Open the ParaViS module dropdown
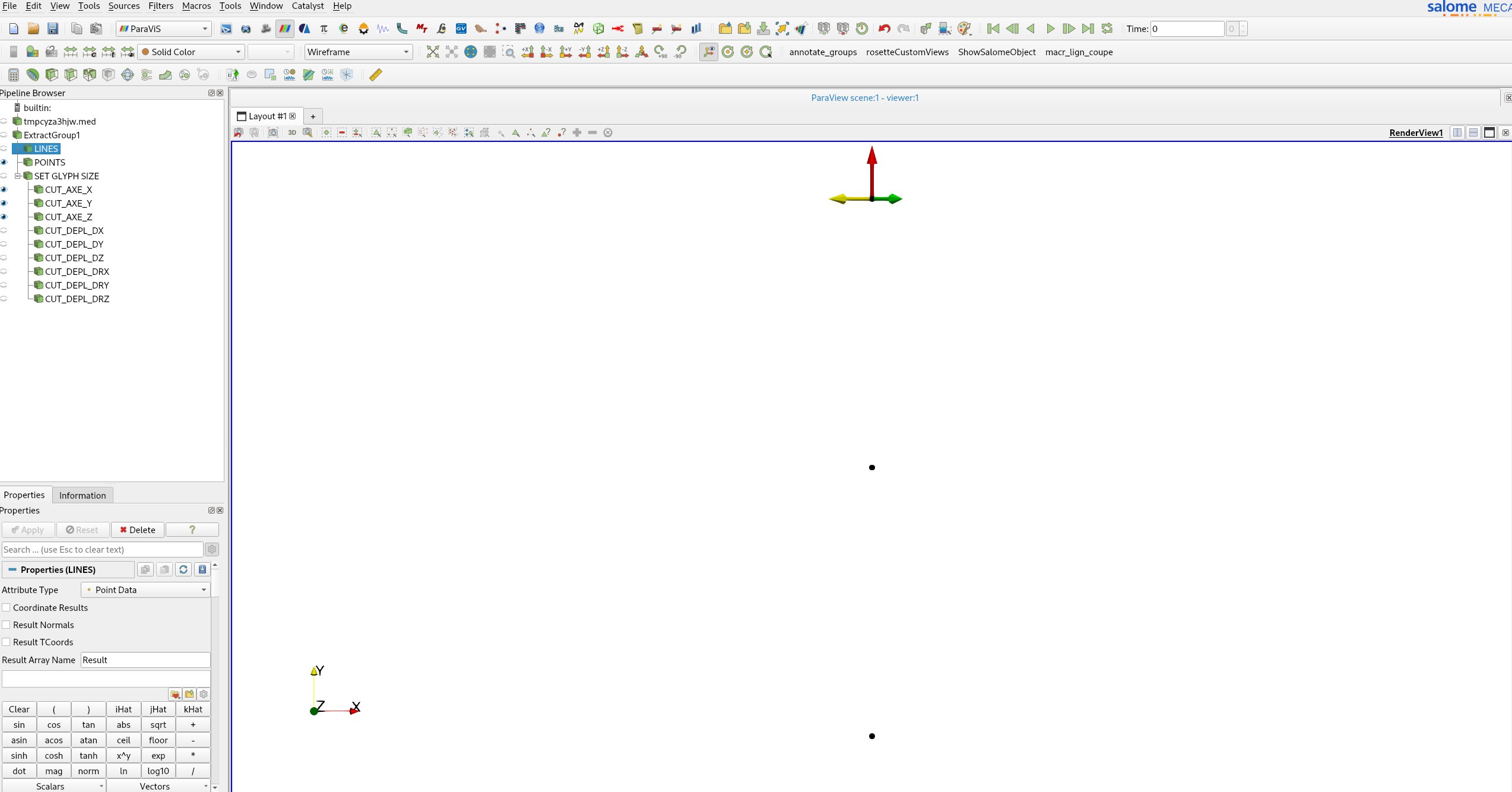Screen dimensions: 1512x792 coord(164,28)
